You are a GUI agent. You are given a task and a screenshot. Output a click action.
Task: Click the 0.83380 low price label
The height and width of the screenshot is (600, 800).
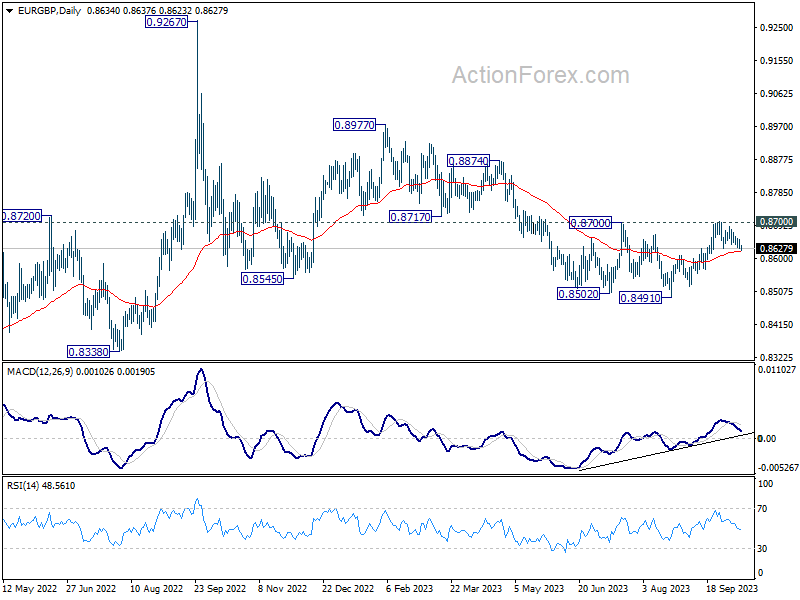pos(88,352)
